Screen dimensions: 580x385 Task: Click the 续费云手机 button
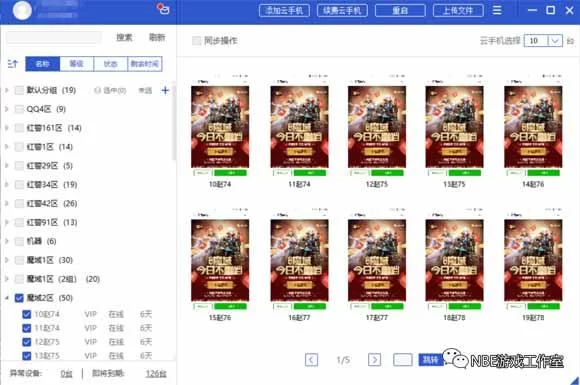click(x=342, y=10)
